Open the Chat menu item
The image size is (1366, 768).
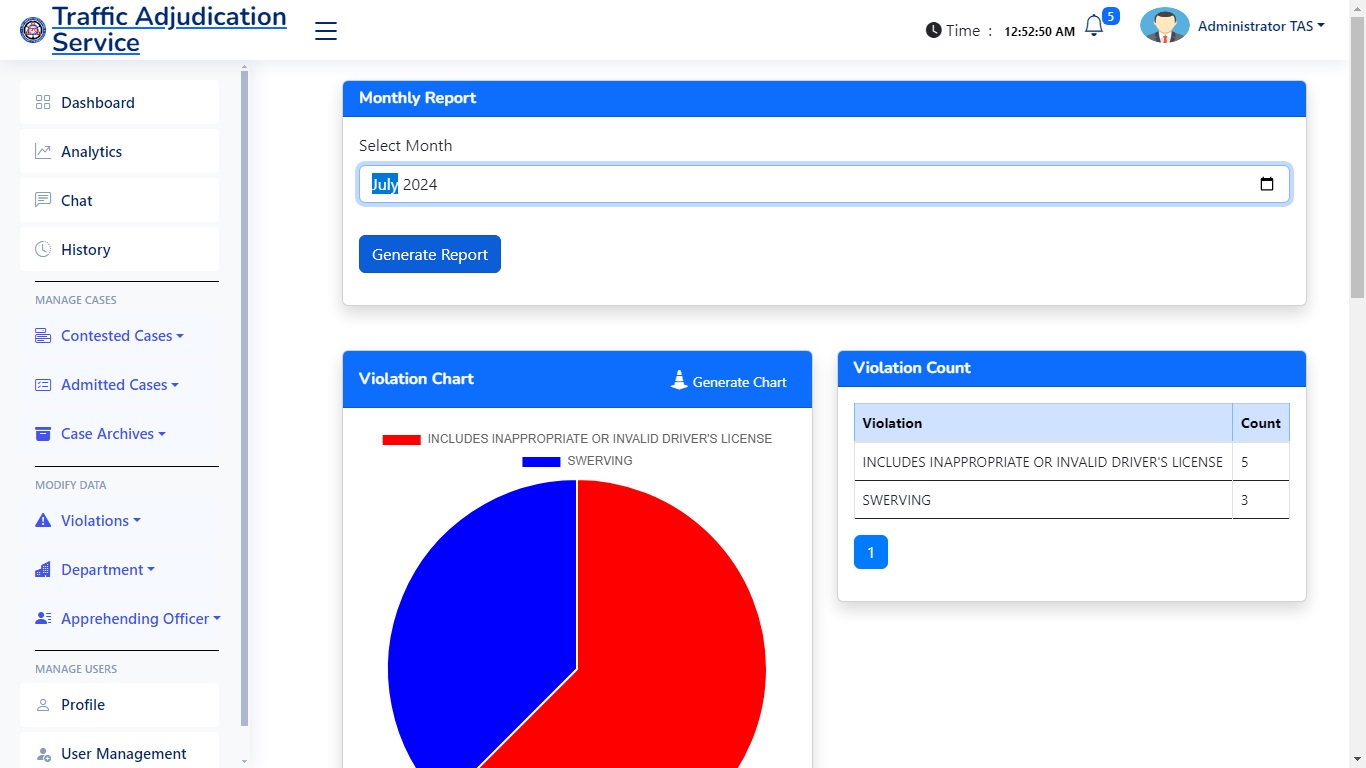click(x=76, y=200)
